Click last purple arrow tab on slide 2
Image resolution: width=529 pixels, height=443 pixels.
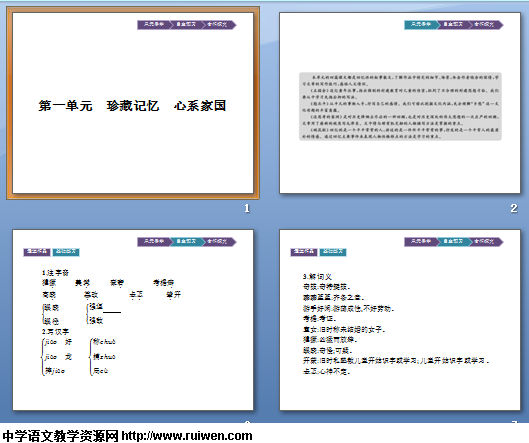[486, 25]
